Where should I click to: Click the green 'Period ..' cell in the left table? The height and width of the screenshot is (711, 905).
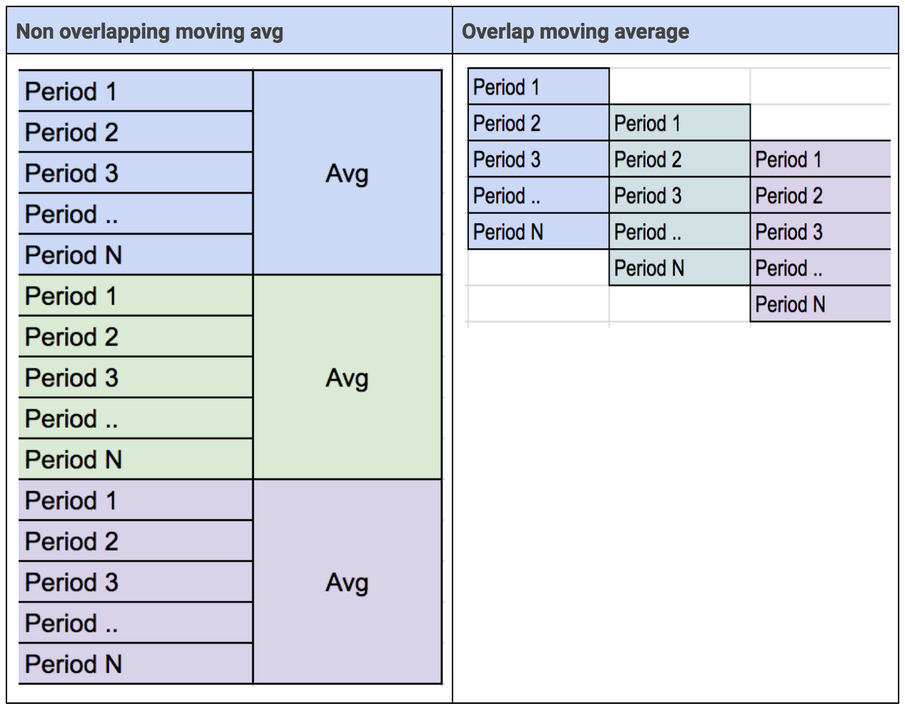[x=136, y=418]
